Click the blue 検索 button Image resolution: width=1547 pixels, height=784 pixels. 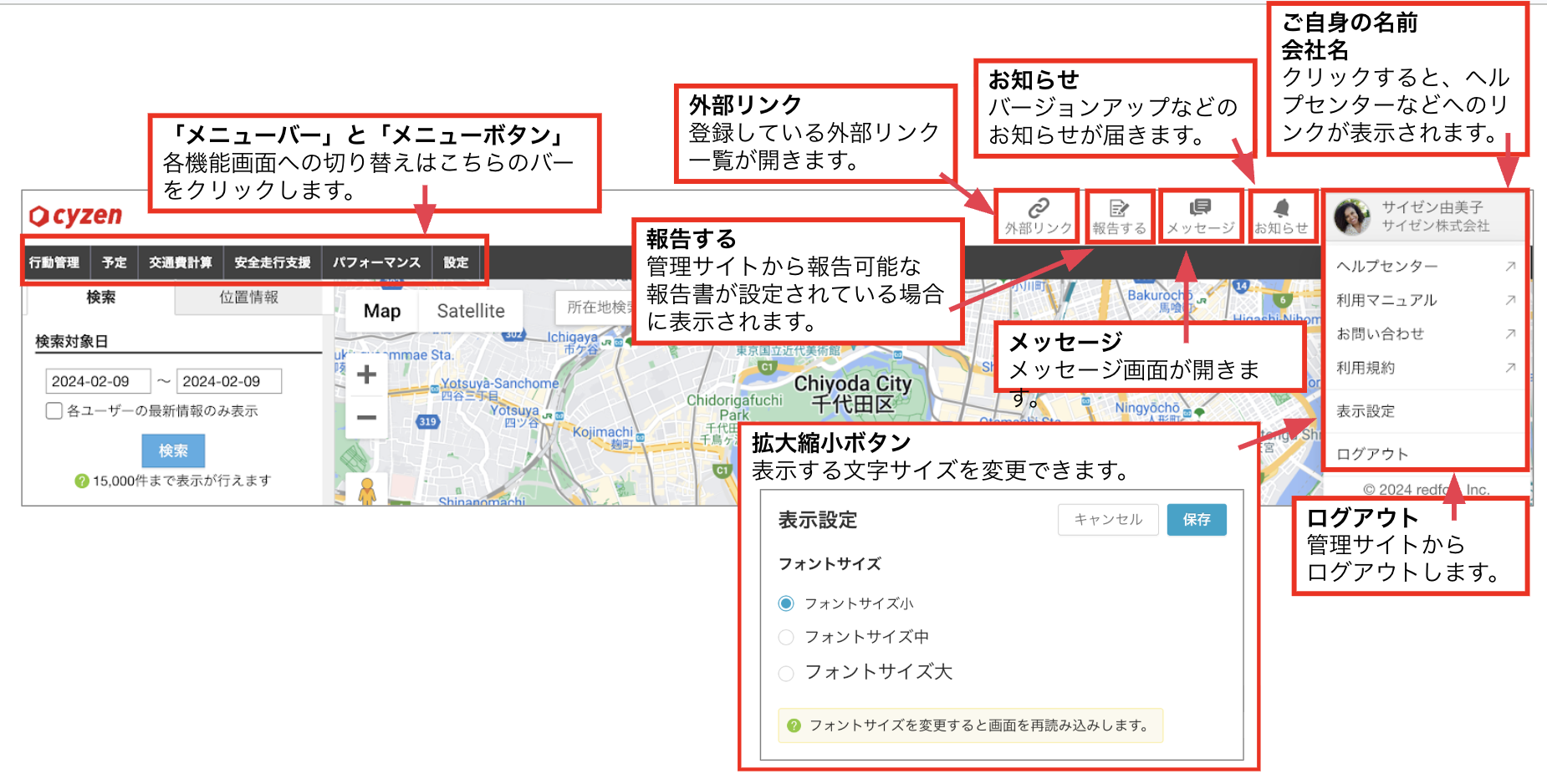tap(173, 451)
